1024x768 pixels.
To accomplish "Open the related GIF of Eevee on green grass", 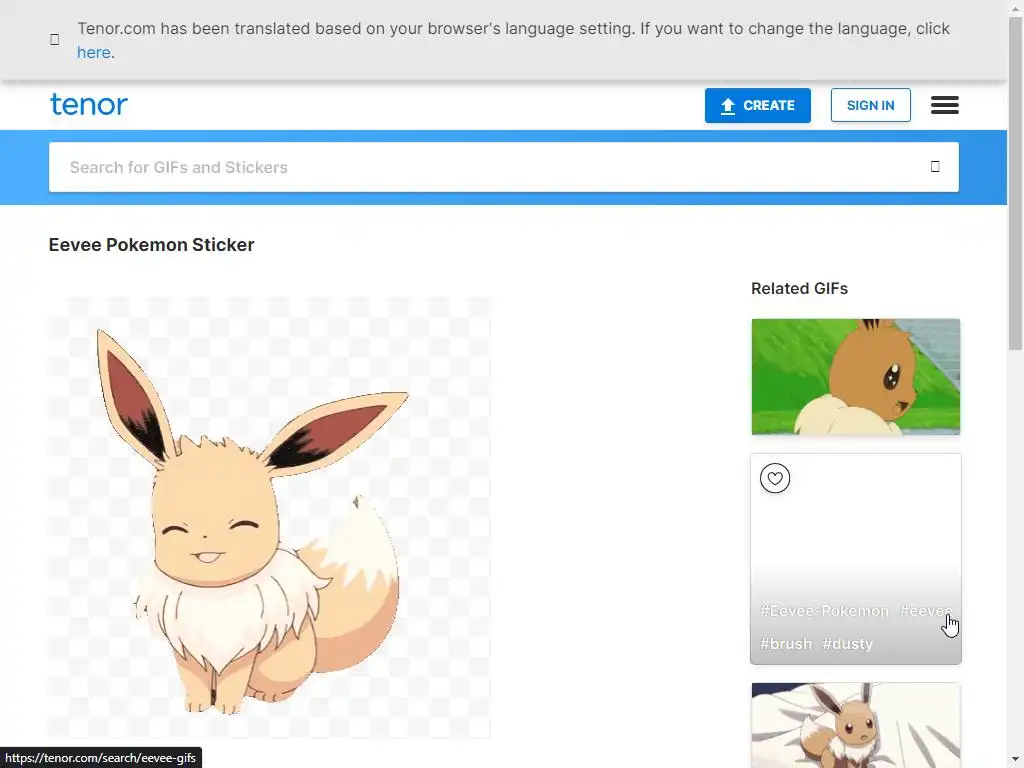I will click(x=856, y=377).
